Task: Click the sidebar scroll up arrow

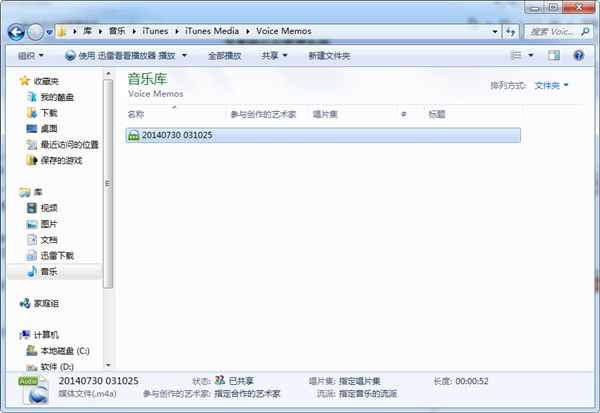Action: (x=108, y=73)
